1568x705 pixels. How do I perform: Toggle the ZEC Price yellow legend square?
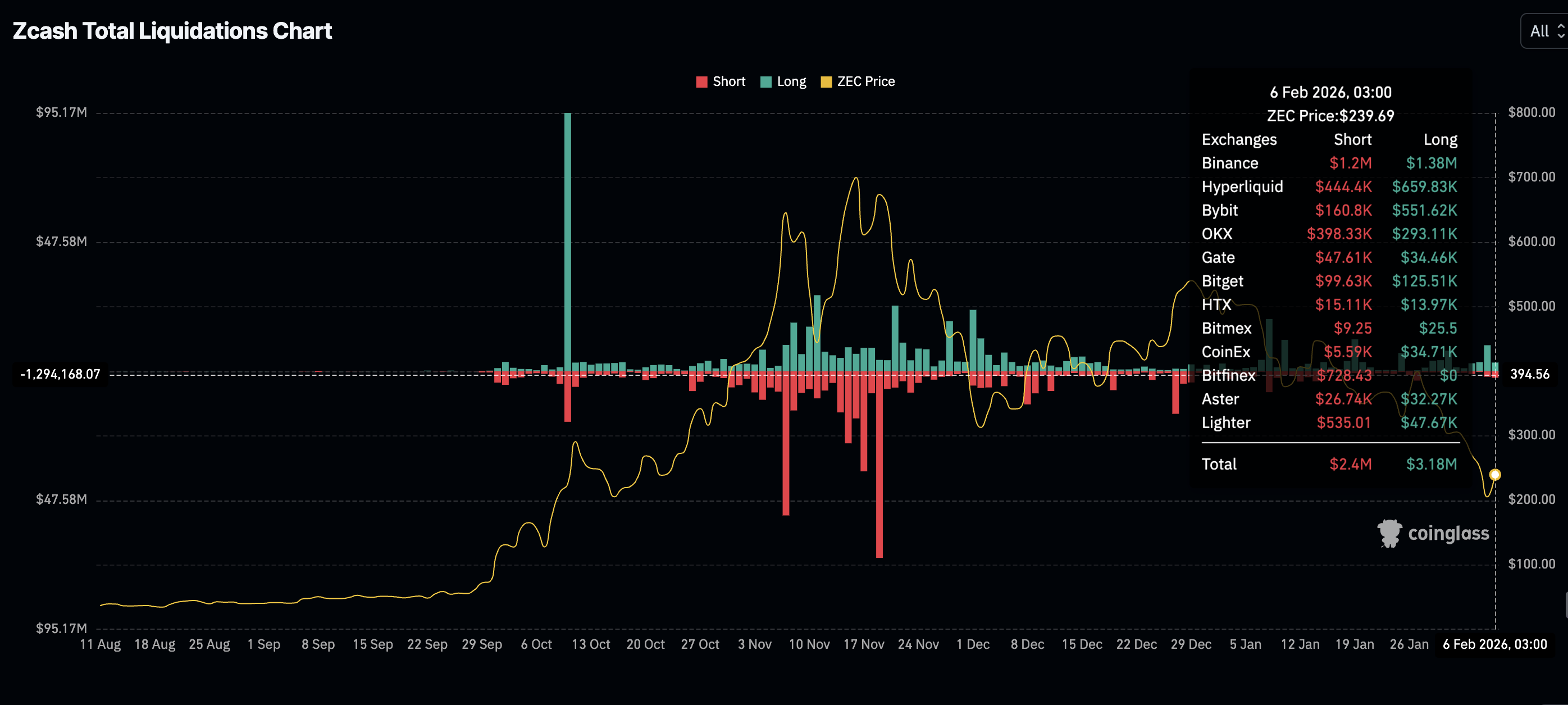(826, 82)
